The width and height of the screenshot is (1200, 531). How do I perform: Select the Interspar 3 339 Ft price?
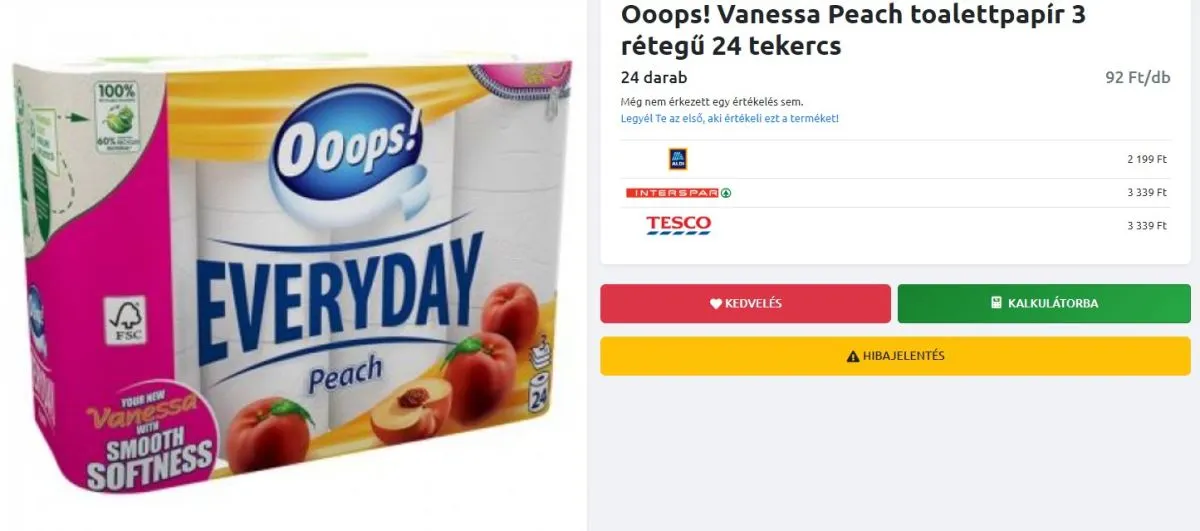click(1146, 193)
